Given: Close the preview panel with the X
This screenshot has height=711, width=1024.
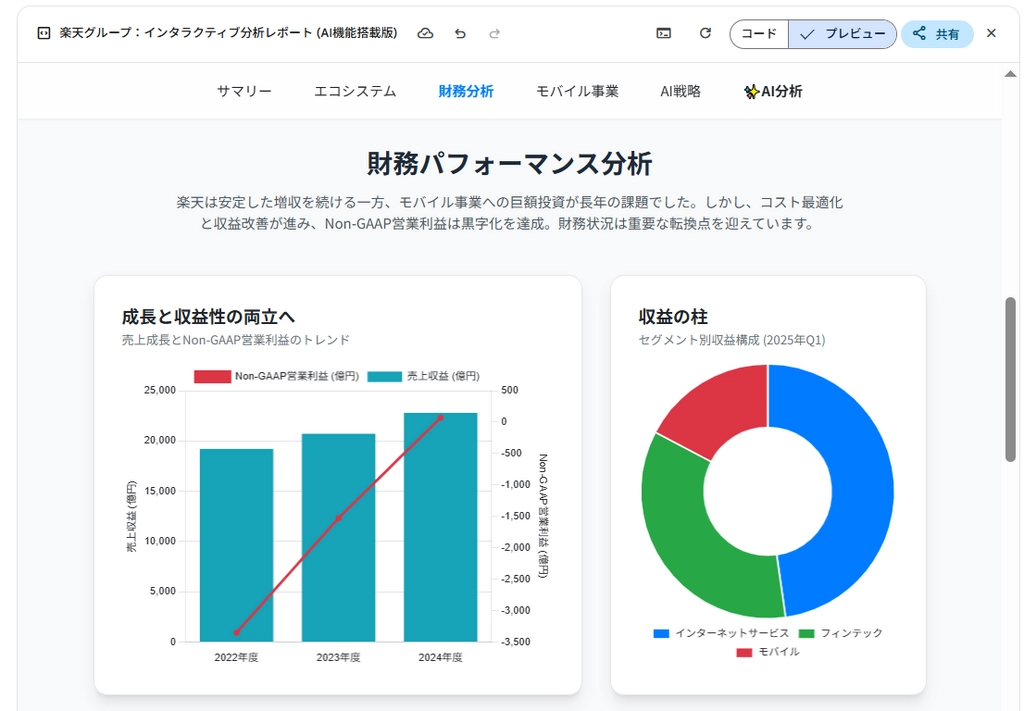Looking at the screenshot, I should pos(991,33).
